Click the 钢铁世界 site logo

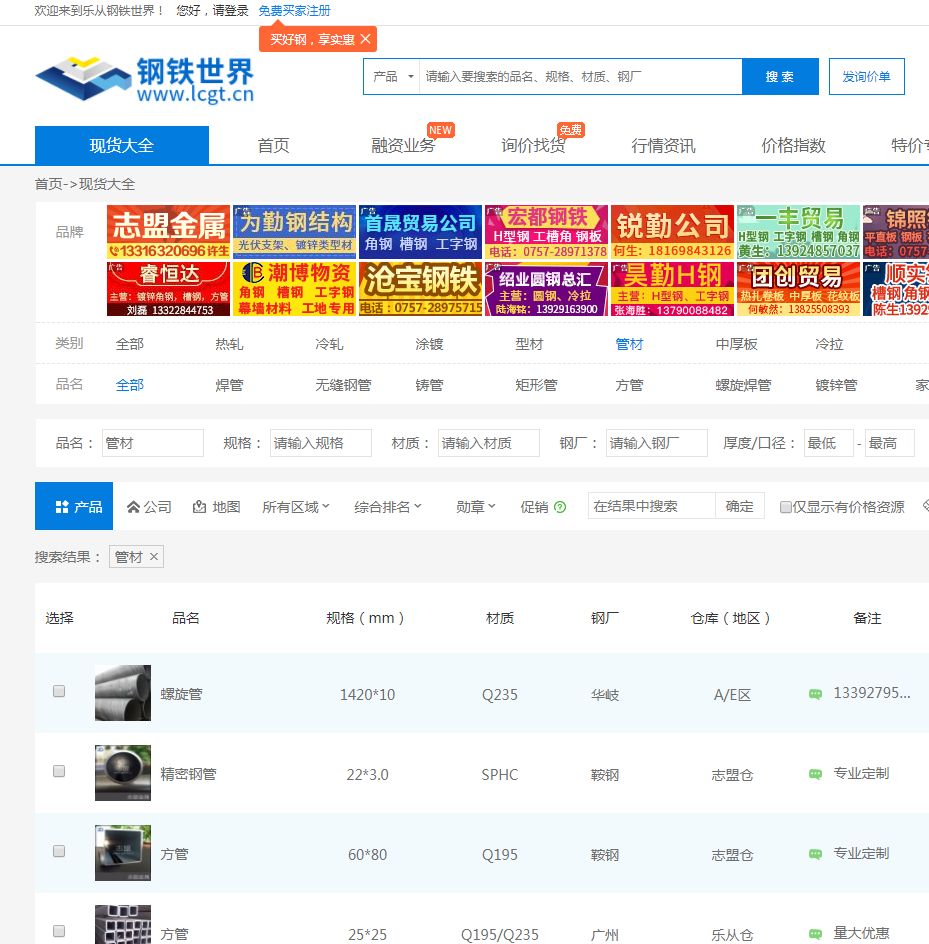pyautogui.click(x=144, y=79)
